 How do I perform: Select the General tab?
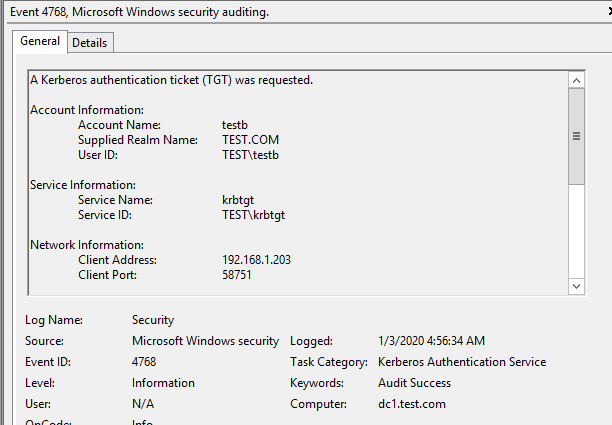40,42
